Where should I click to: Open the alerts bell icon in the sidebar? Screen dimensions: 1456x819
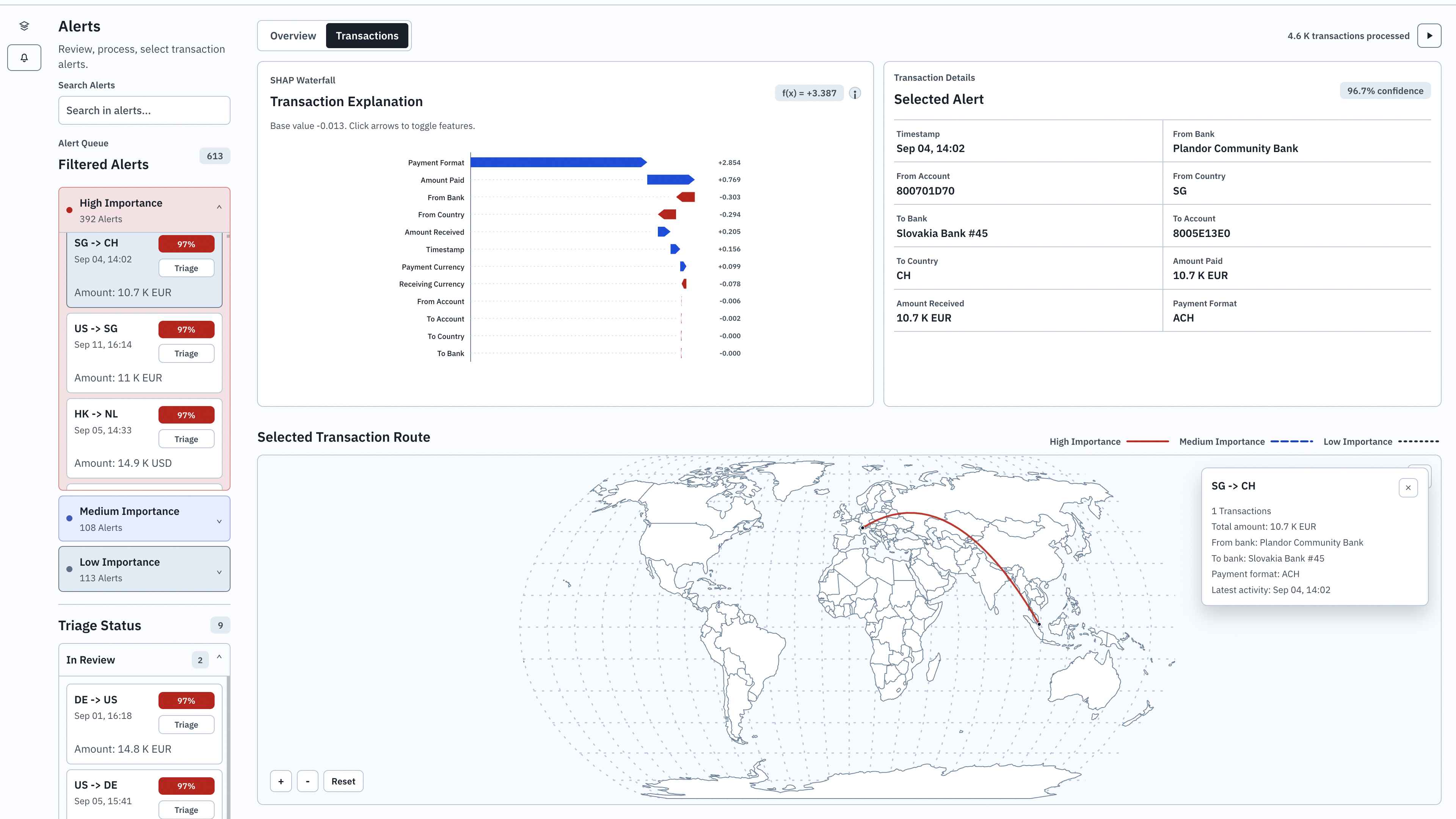tap(24, 58)
